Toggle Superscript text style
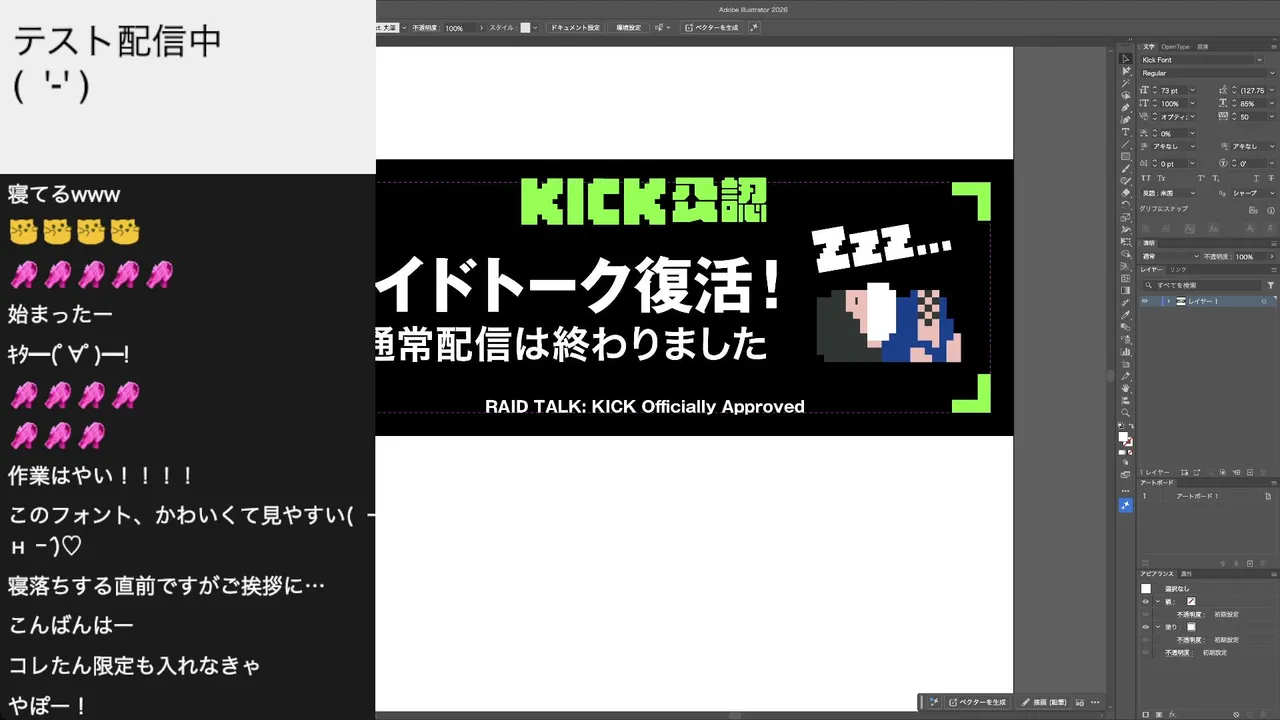1280x720 pixels. (1203, 178)
